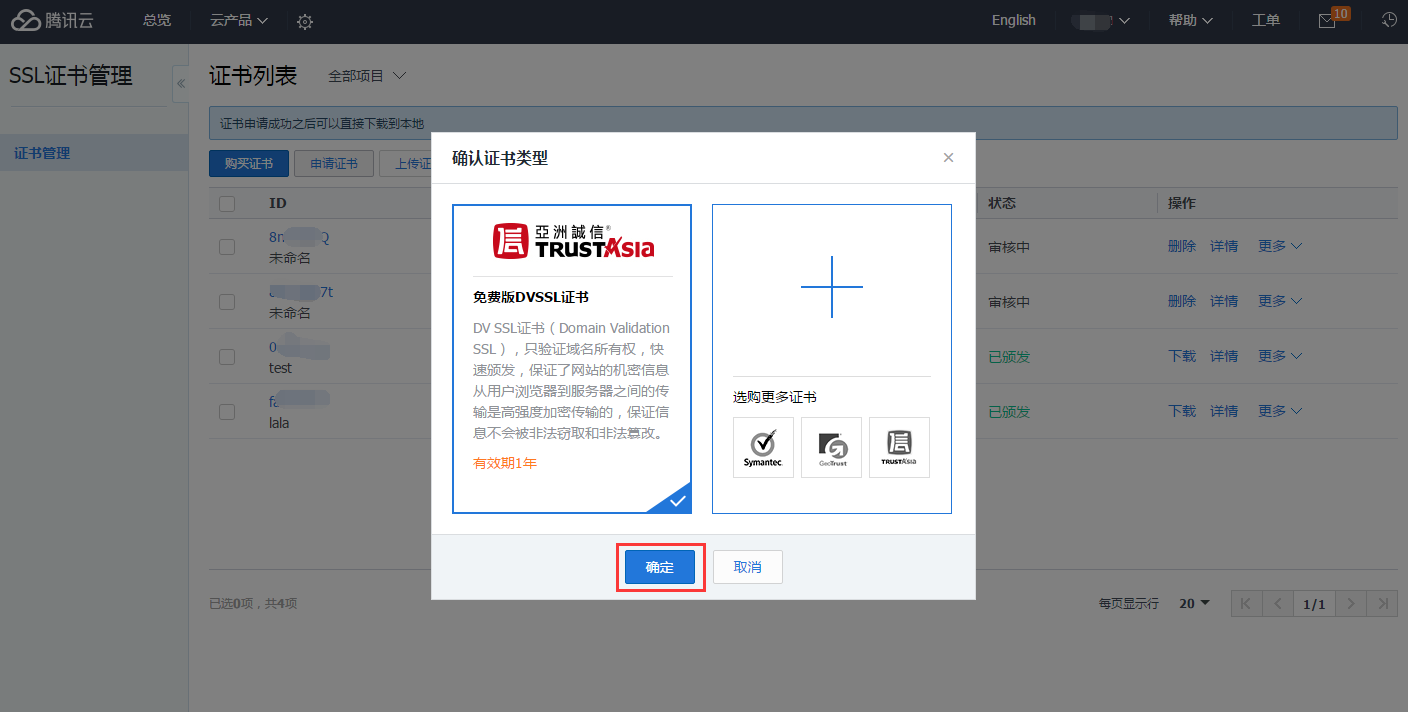Click the 已选0项，共4项 status text
Screen dimensions: 1408x712
coord(253,604)
